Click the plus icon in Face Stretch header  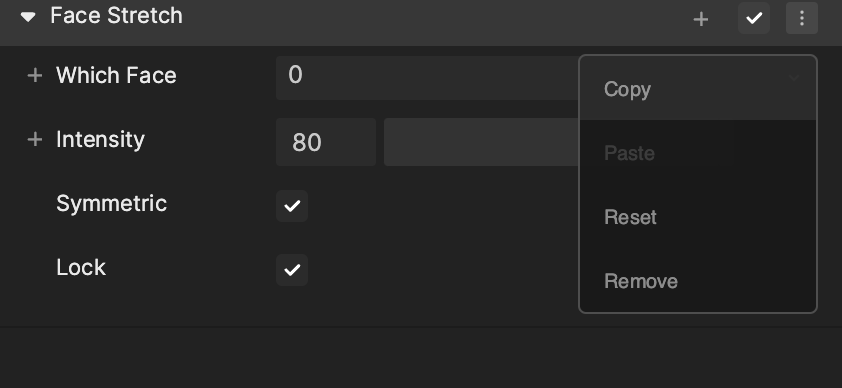pos(701,19)
